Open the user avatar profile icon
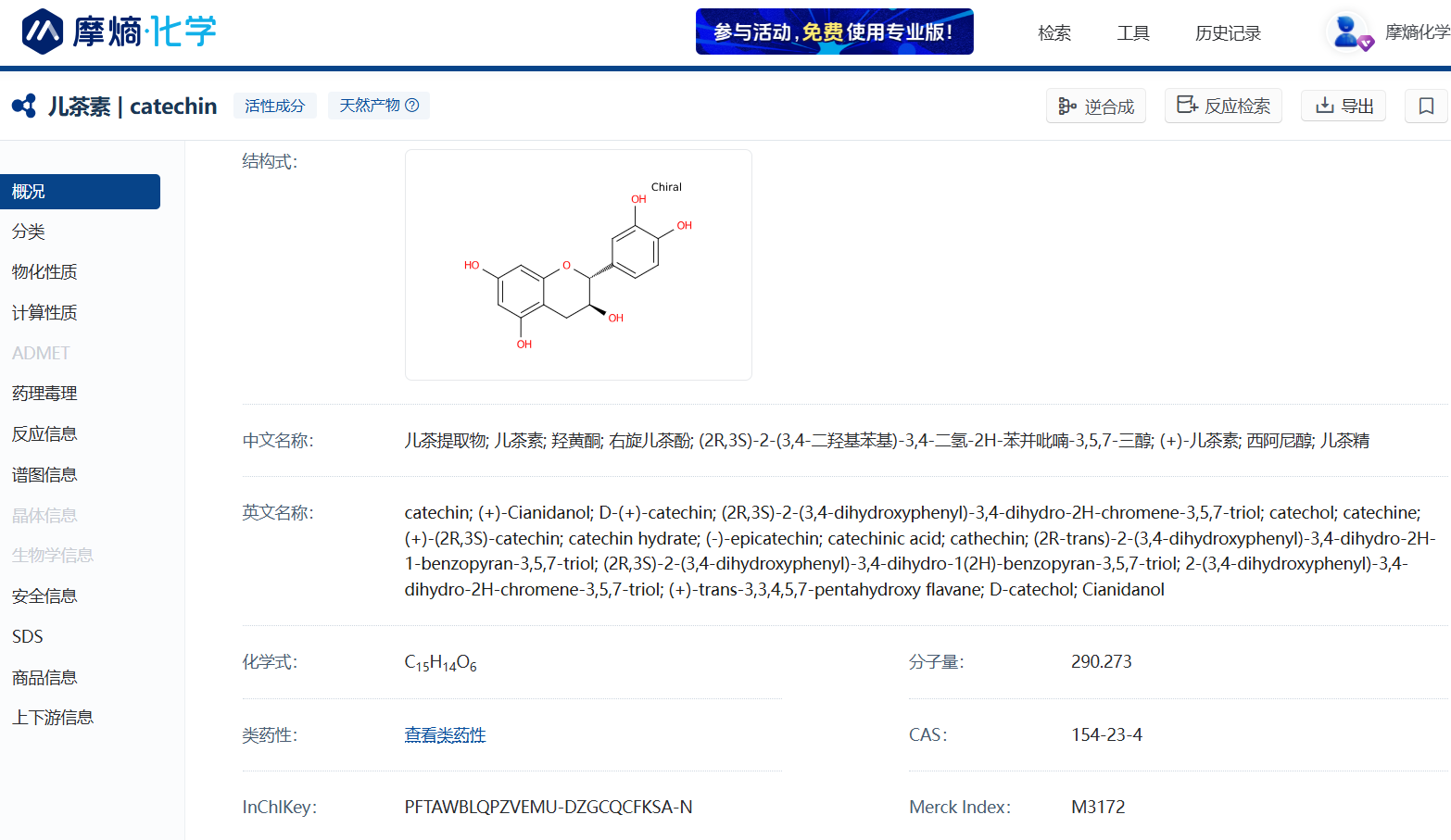This screenshot has width=1451, height=840. tap(1347, 32)
